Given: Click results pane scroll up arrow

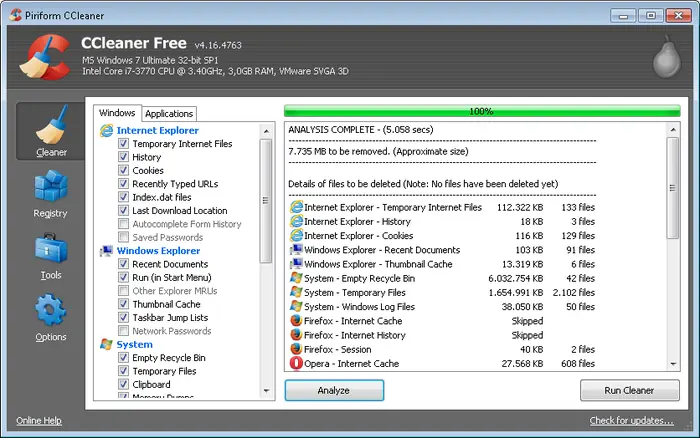Looking at the screenshot, I should tap(673, 129).
